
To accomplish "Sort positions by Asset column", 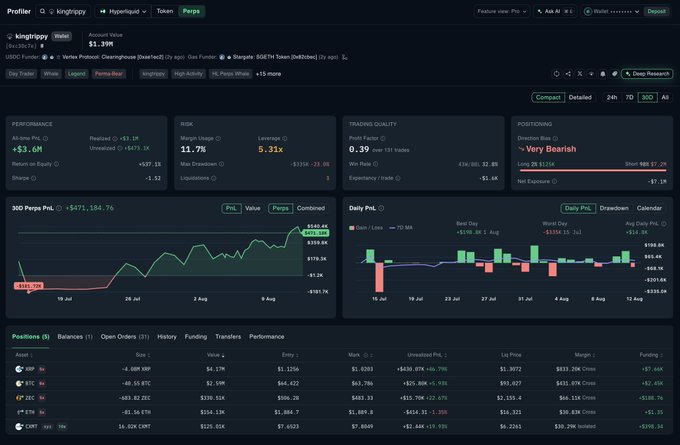I will pyautogui.click(x=24, y=355).
